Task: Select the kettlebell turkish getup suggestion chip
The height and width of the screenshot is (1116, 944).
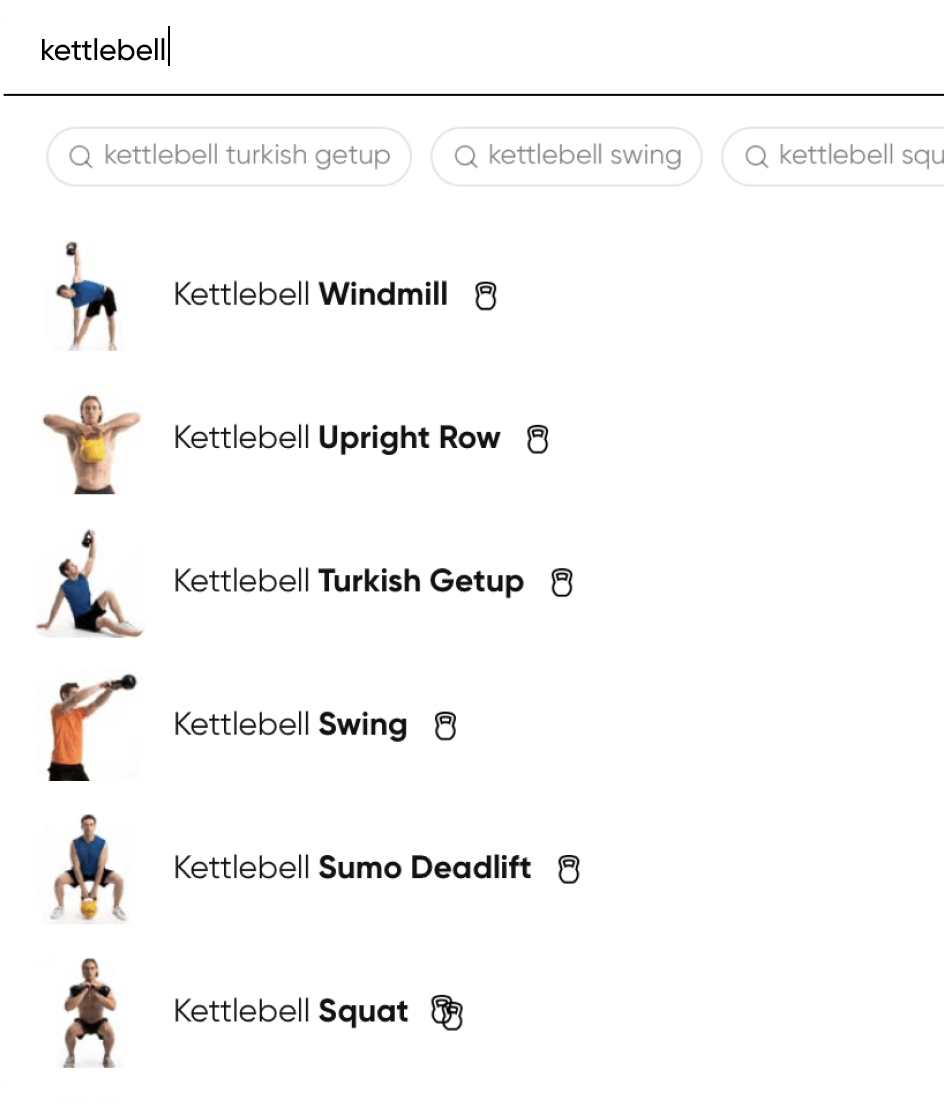Action: [x=228, y=156]
